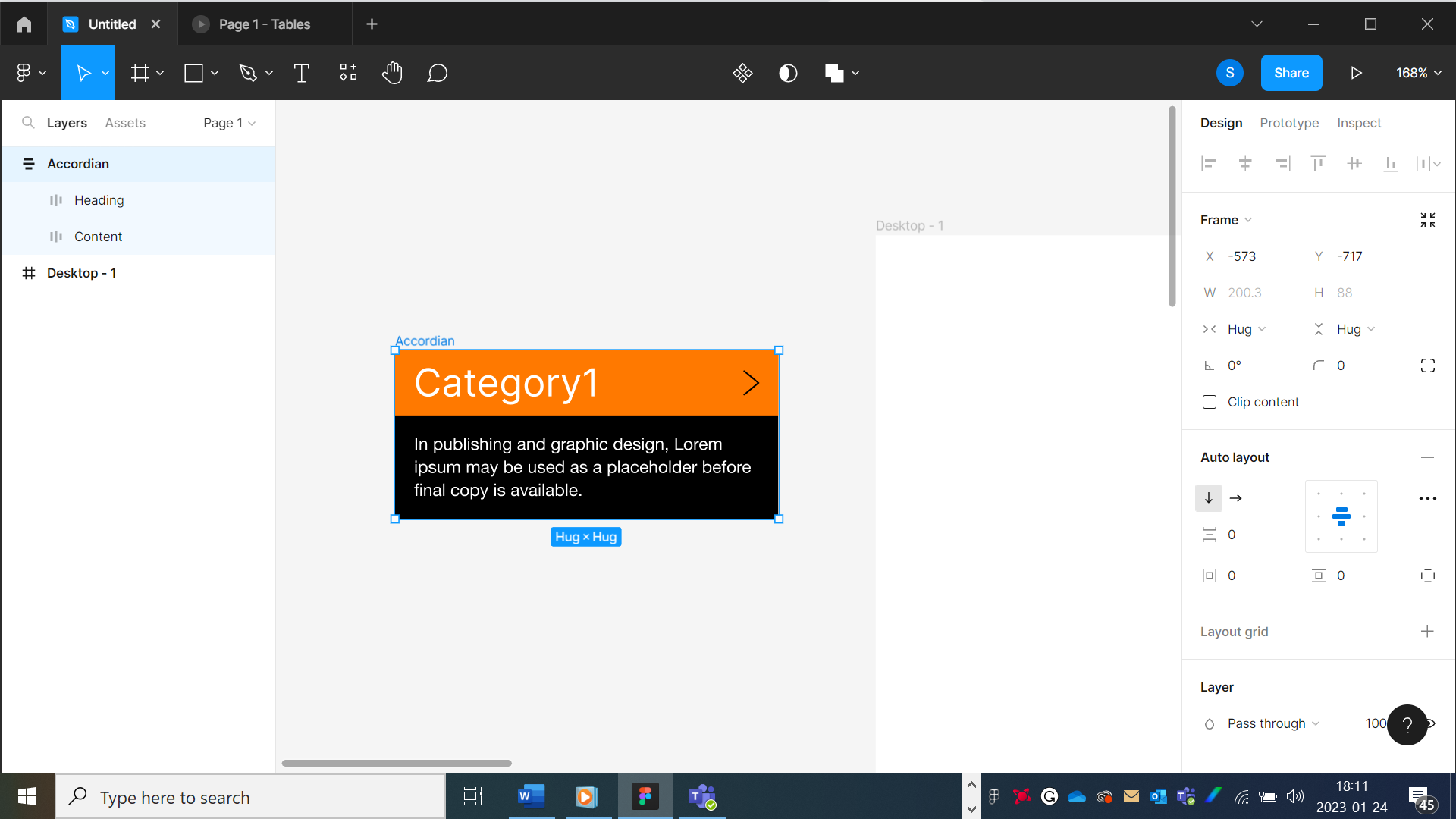The height and width of the screenshot is (819, 1456).
Task: Switch to Assets tab
Action: tap(125, 123)
